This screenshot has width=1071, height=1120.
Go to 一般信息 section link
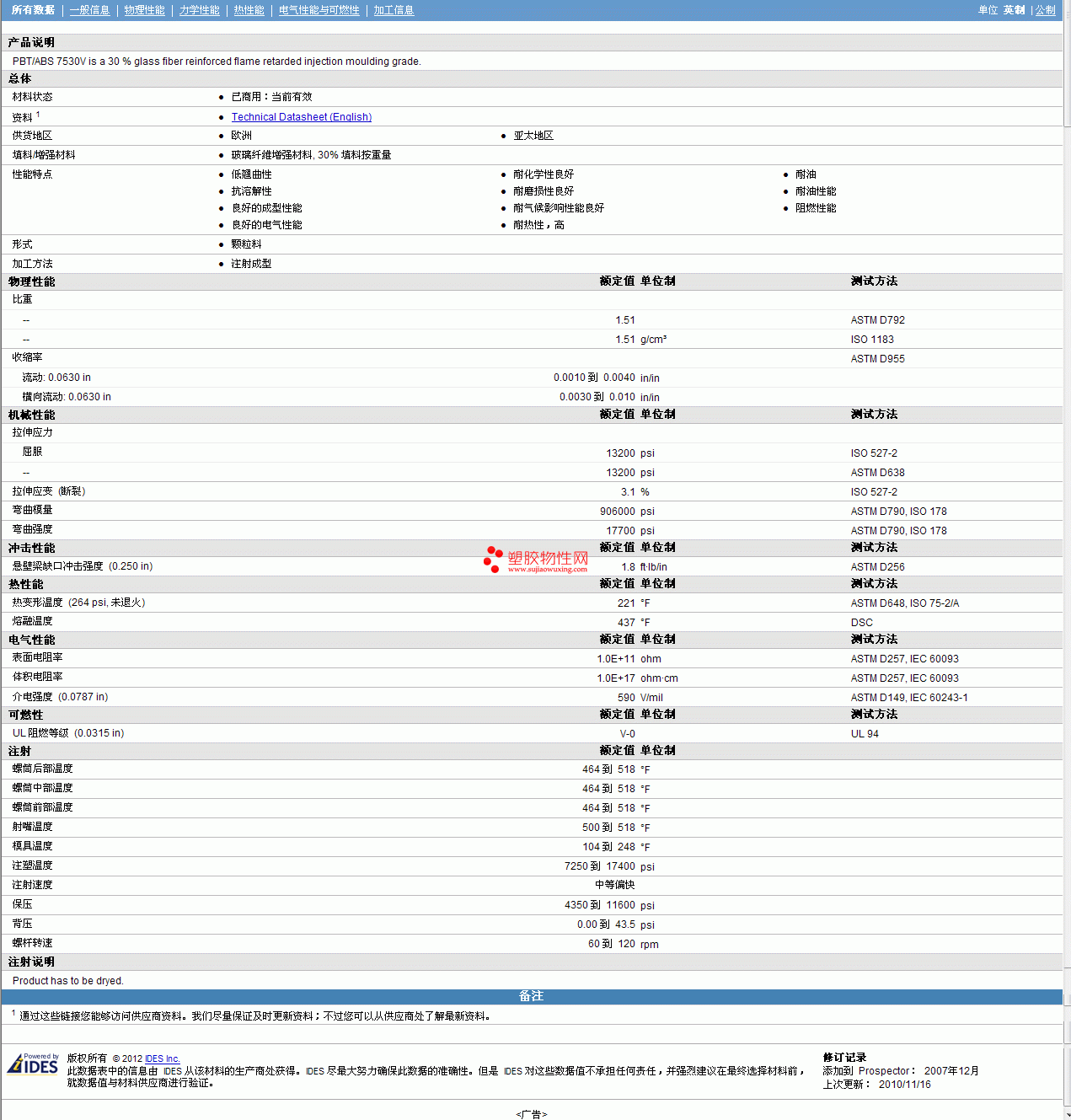coord(90,10)
